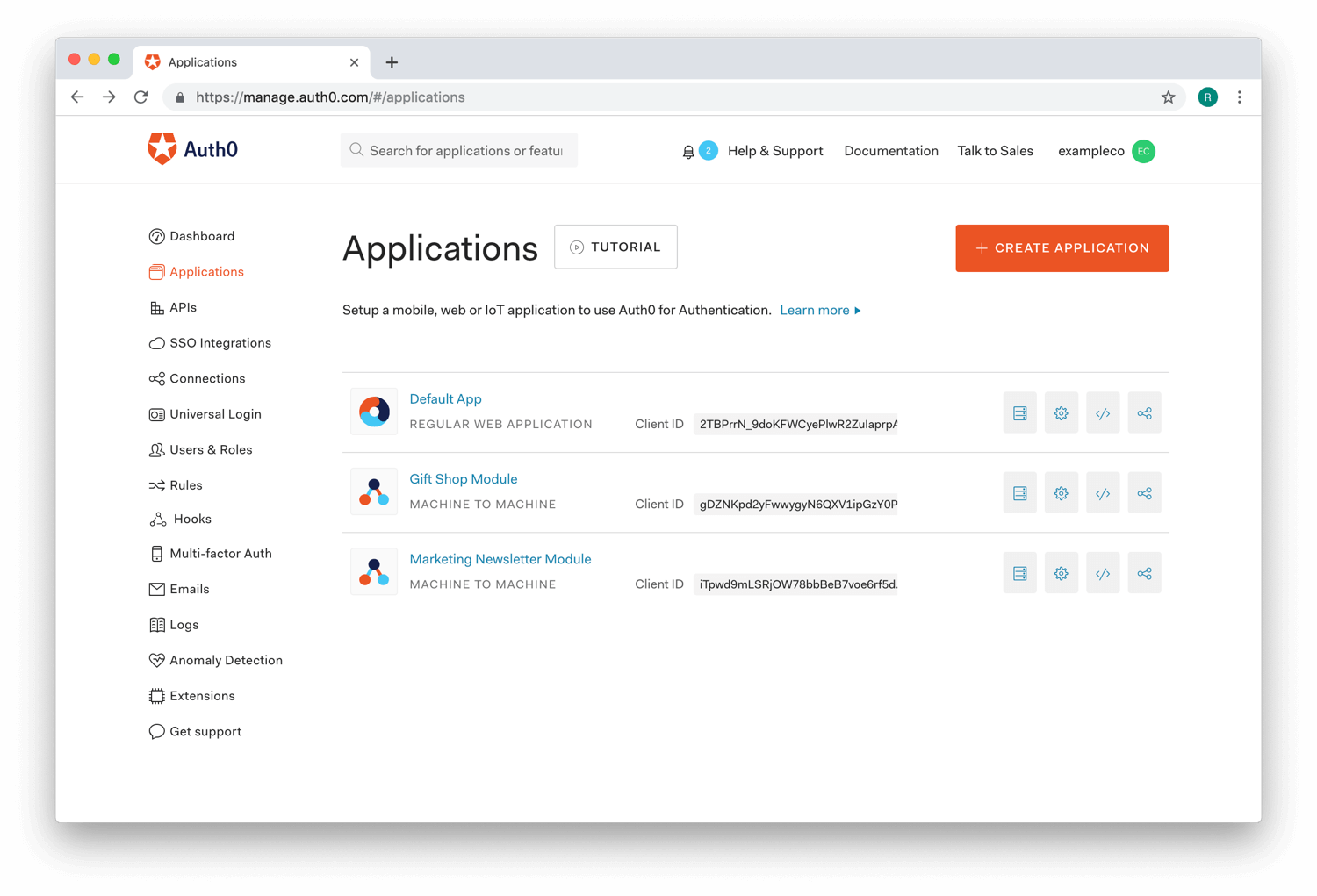Click the Applications page heading
The width and height of the screenshot is (1317, 896).
pyautogui.click(x=440, y=249)
